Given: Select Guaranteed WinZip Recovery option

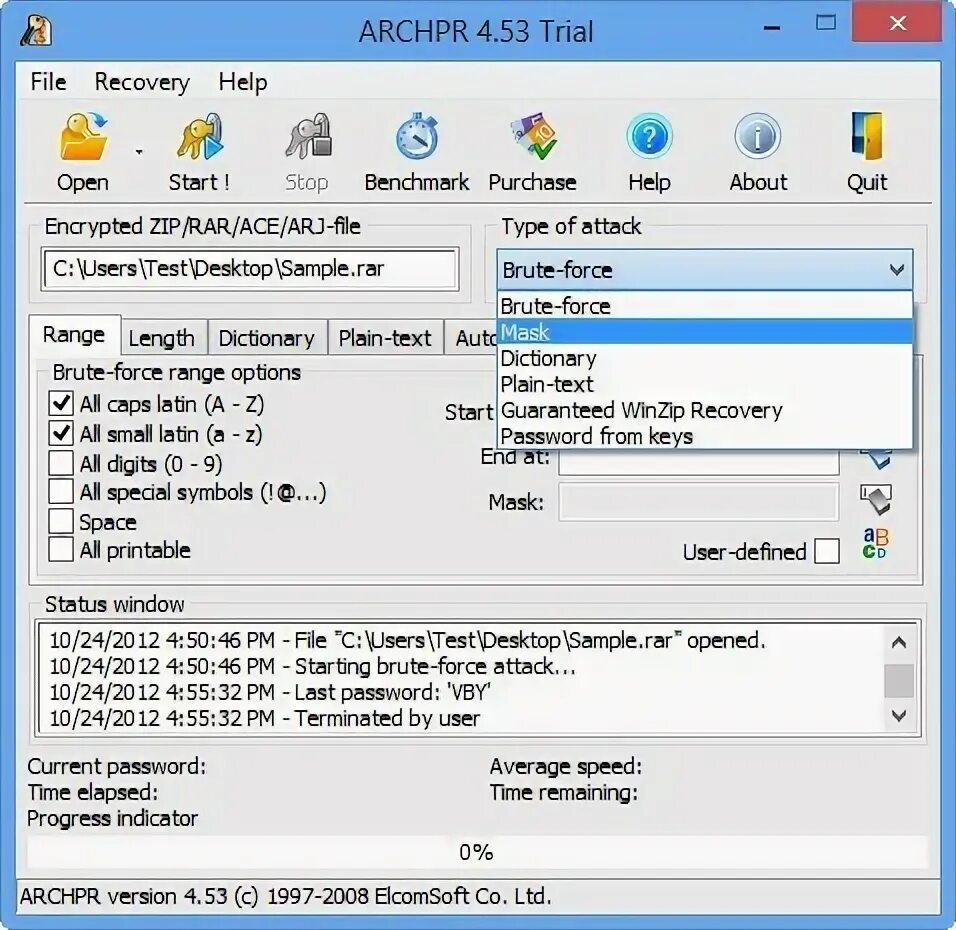Looking at the screenshot, I should coord(705,410).
